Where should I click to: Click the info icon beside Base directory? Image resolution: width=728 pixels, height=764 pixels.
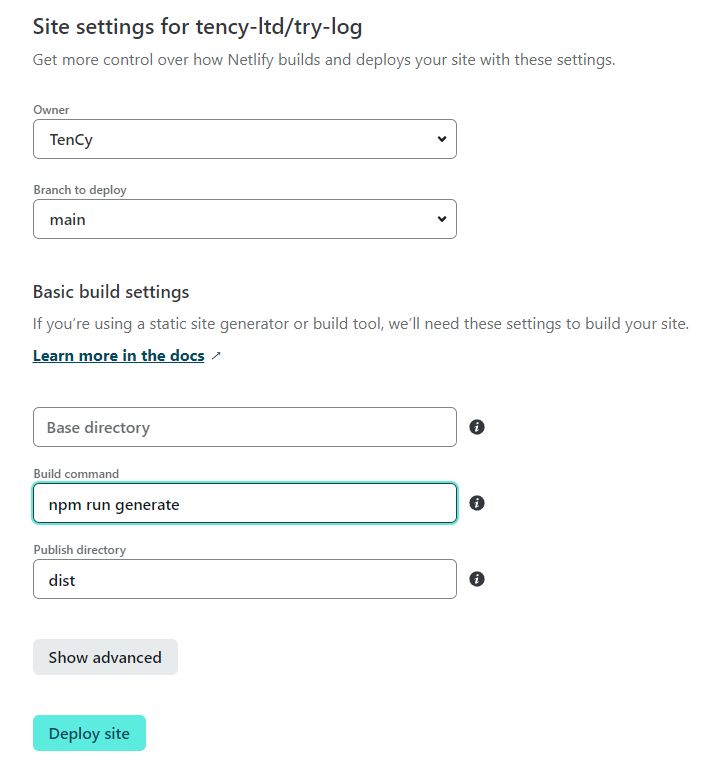tap(477, 427)
